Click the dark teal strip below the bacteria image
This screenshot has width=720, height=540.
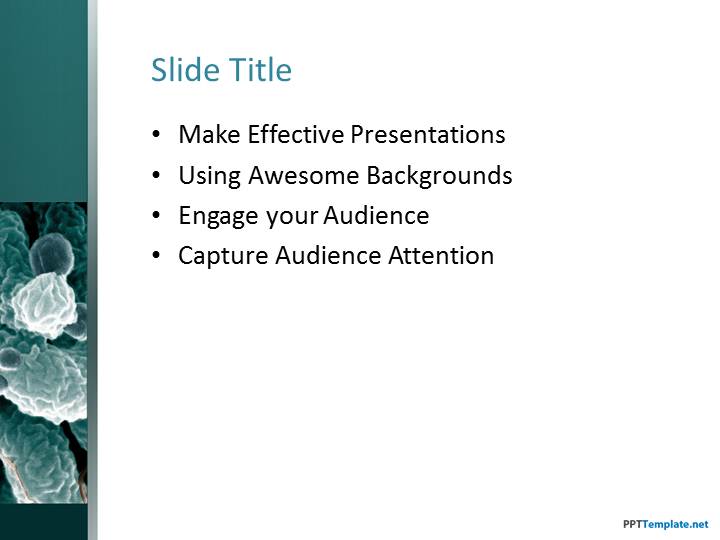(x=43, y=522)
